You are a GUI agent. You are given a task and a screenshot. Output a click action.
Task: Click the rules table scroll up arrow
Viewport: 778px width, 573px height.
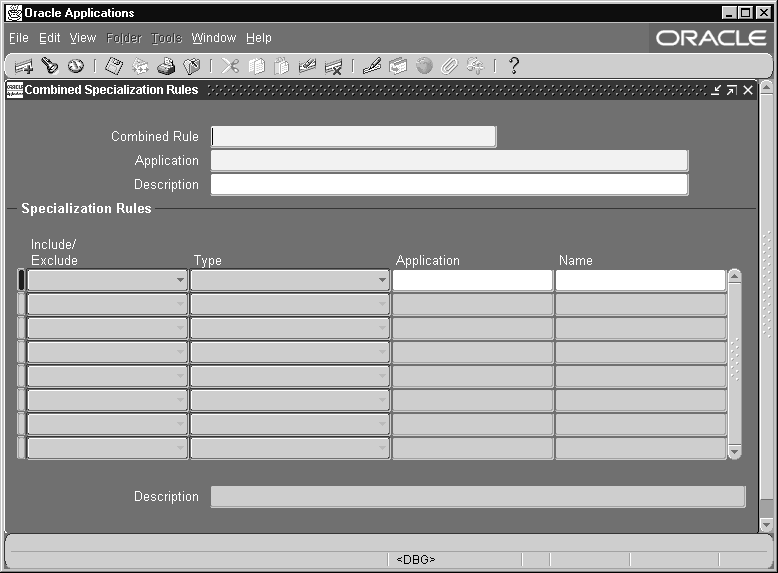[x=735, y=276]
